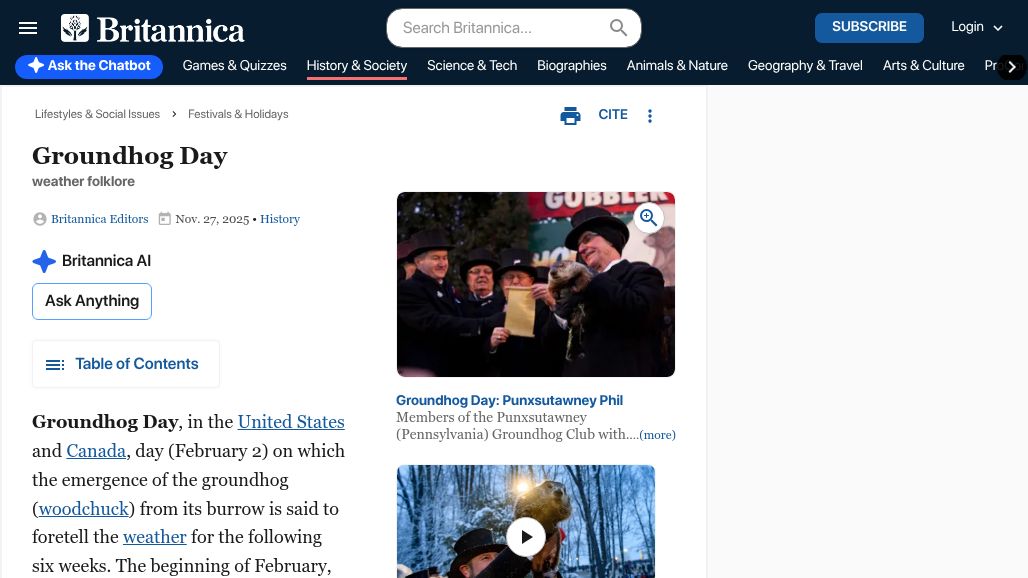Expand the Login dropdown

click(976, 28)
